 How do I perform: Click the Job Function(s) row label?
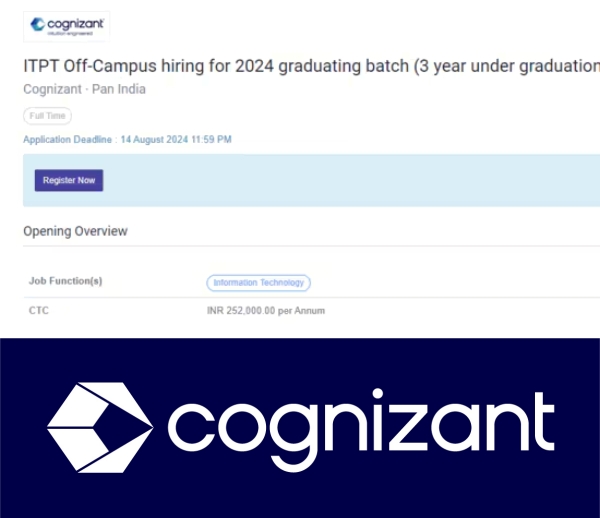pos(65,282)
